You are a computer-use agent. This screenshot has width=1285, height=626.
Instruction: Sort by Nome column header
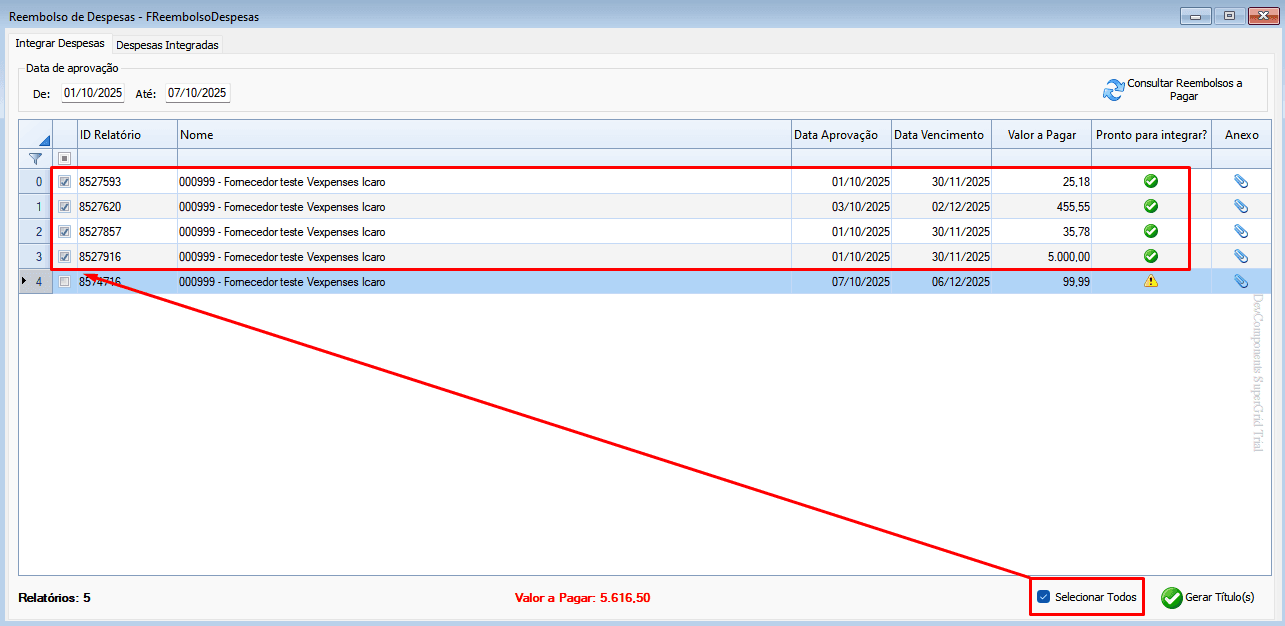484,135
